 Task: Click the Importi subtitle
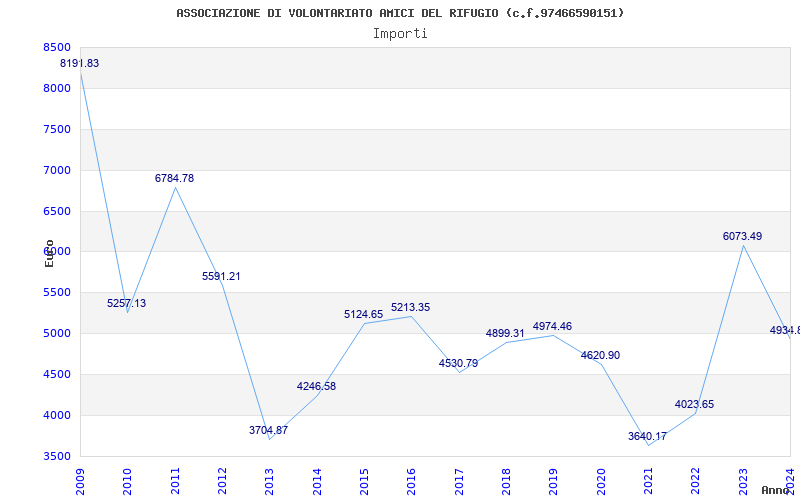tap(400, 34)
